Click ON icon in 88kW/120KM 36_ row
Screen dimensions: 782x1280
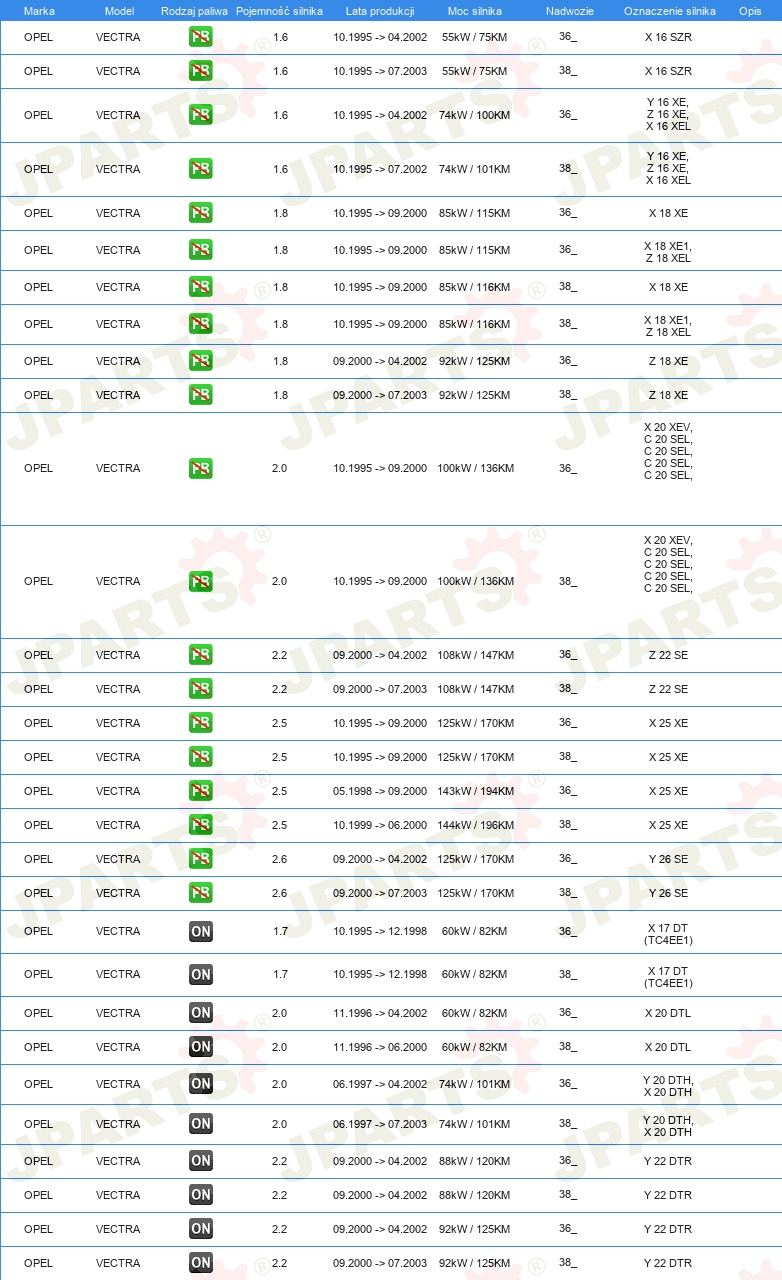[x=201, y=1161]
